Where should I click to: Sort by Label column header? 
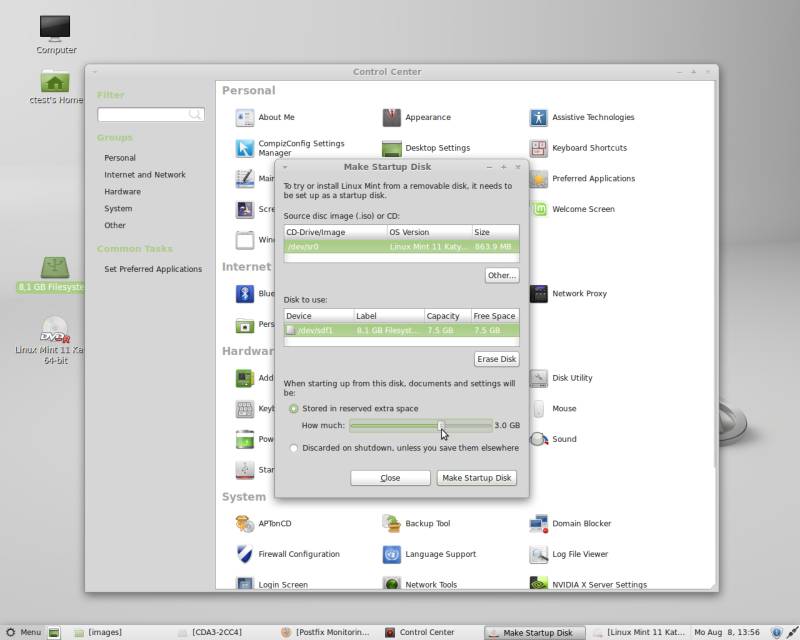(x=389, y=316)
